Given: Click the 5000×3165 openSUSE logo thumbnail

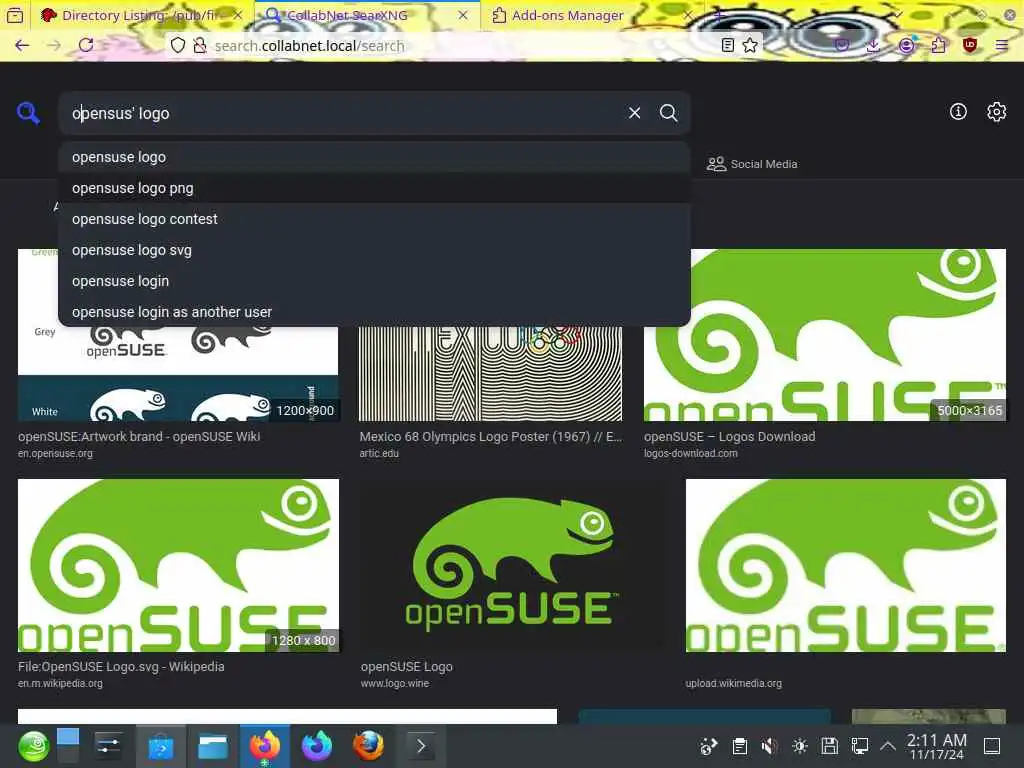Looking at the screenshot, I should [x=825, y=334].
